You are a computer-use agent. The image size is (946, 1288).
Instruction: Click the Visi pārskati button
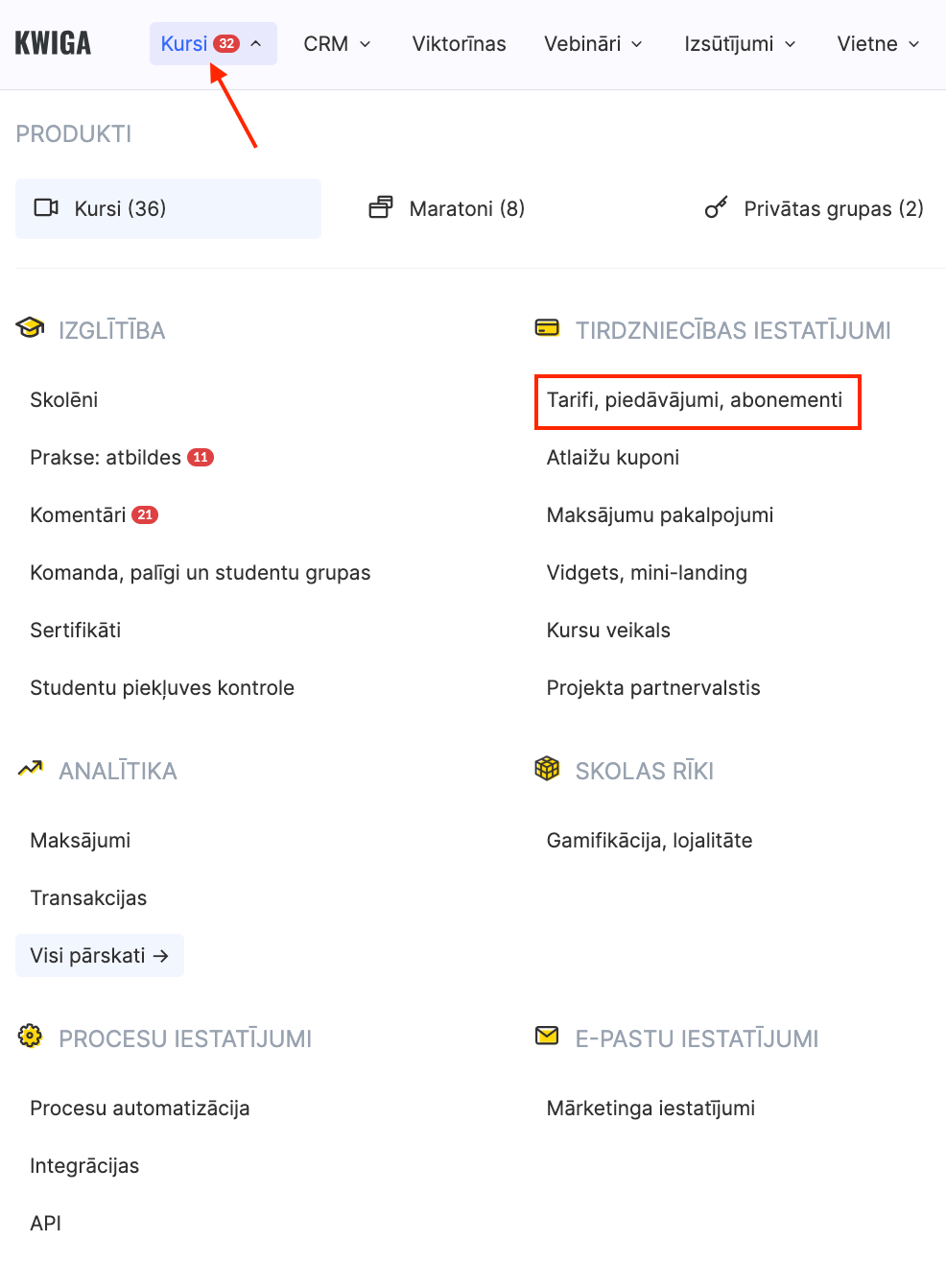click(100, 956)
